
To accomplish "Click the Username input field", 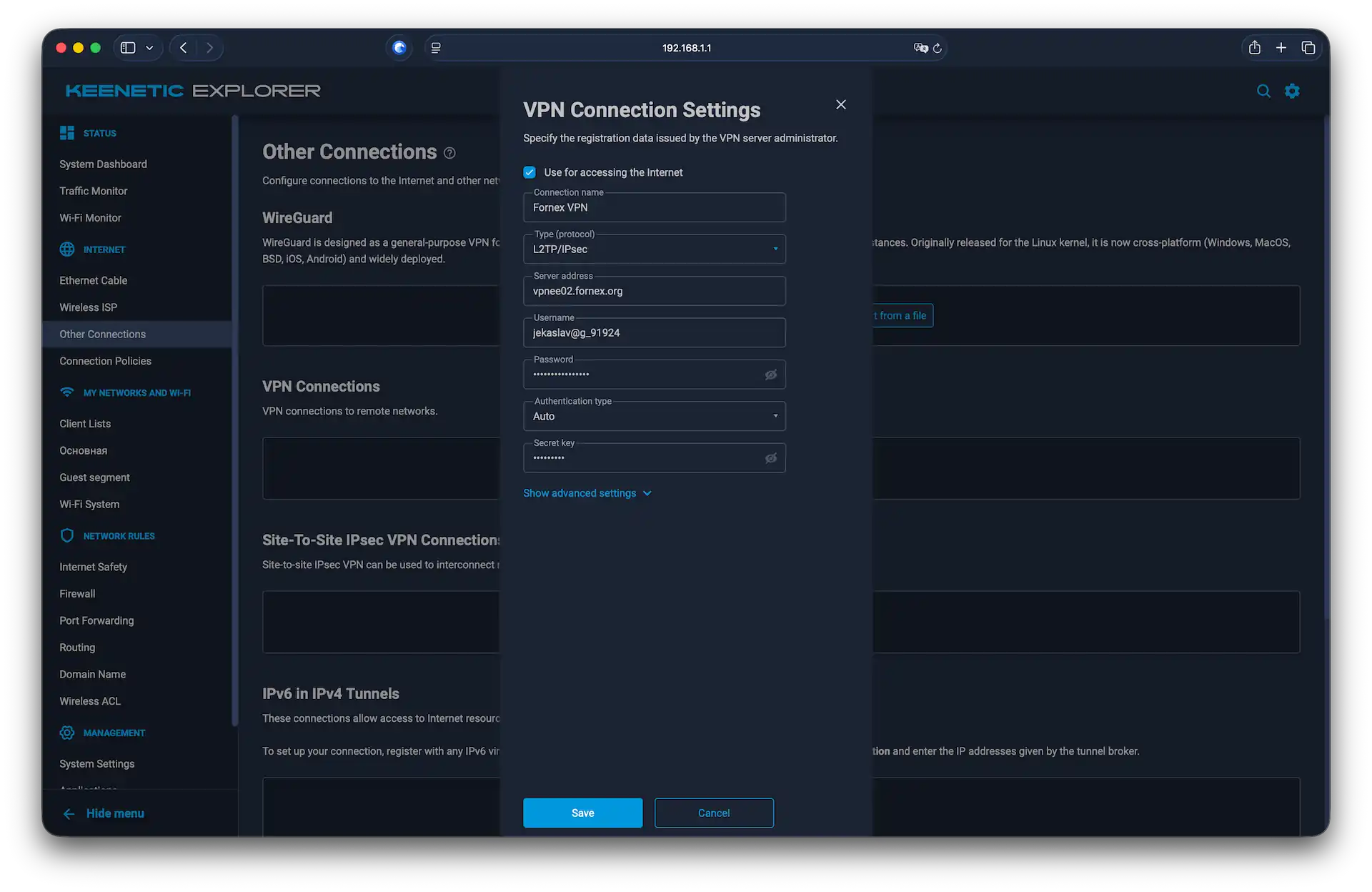I will click(655, 332).
